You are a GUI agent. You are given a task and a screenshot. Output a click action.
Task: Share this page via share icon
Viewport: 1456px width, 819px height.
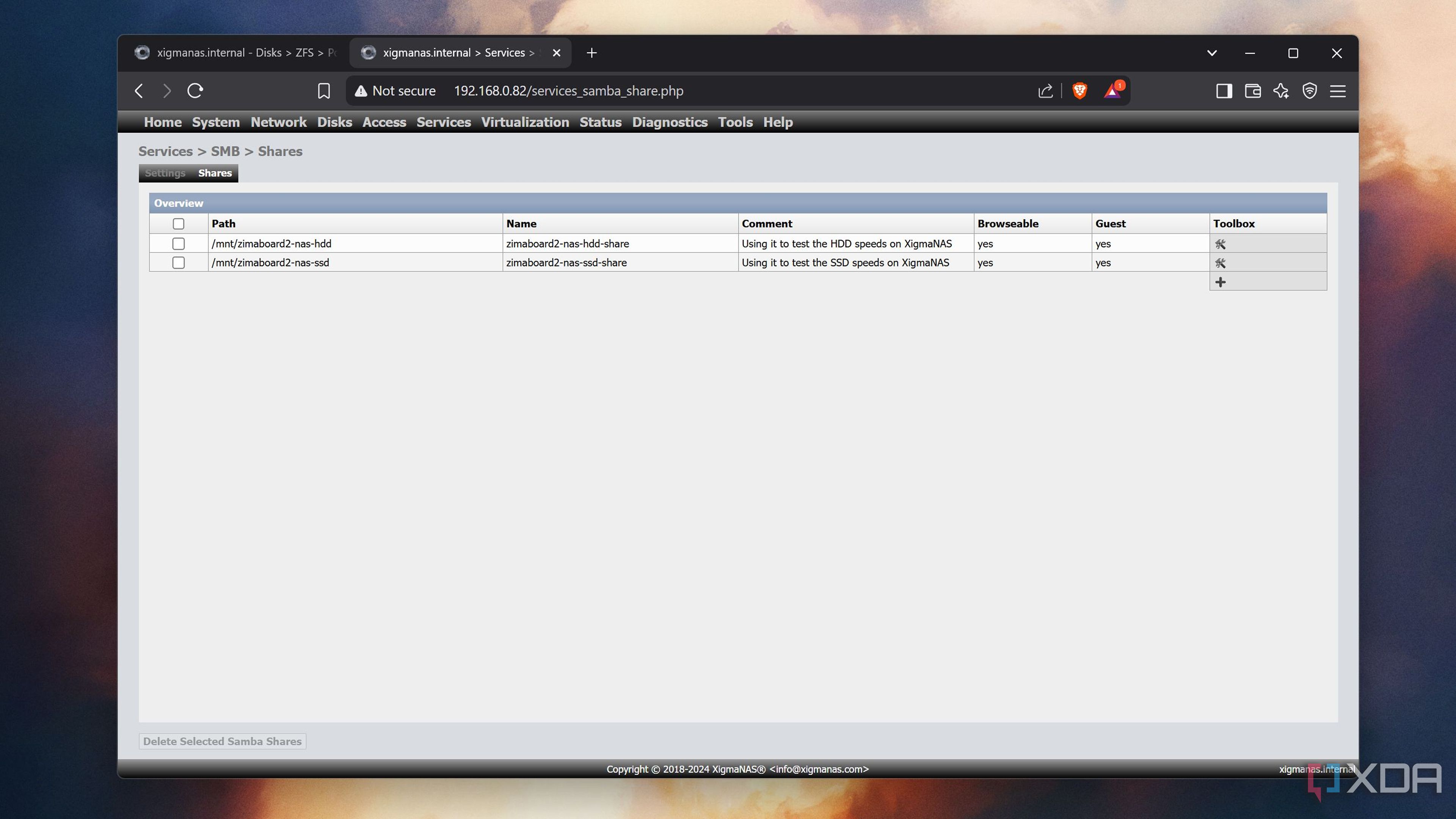tap(1045, 91)
